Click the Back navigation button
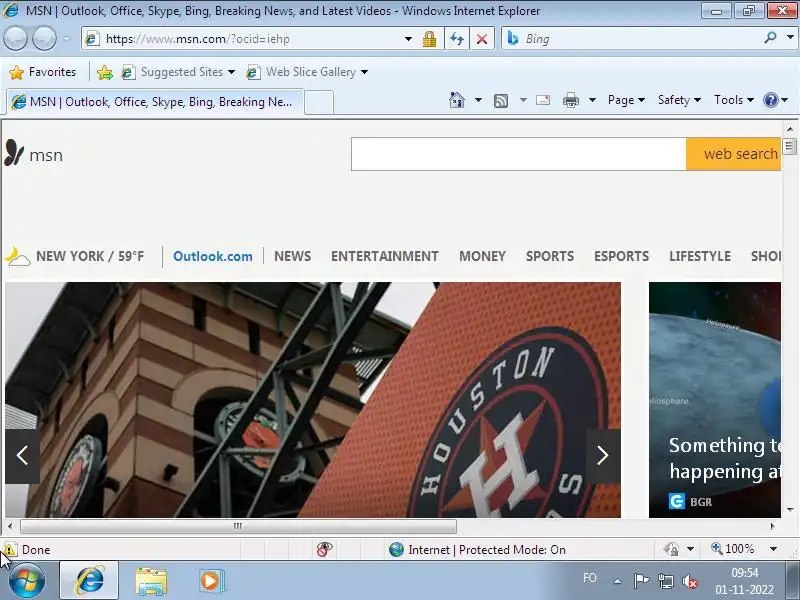The width and height of the screenshot is (800, 600). [15, 38]
